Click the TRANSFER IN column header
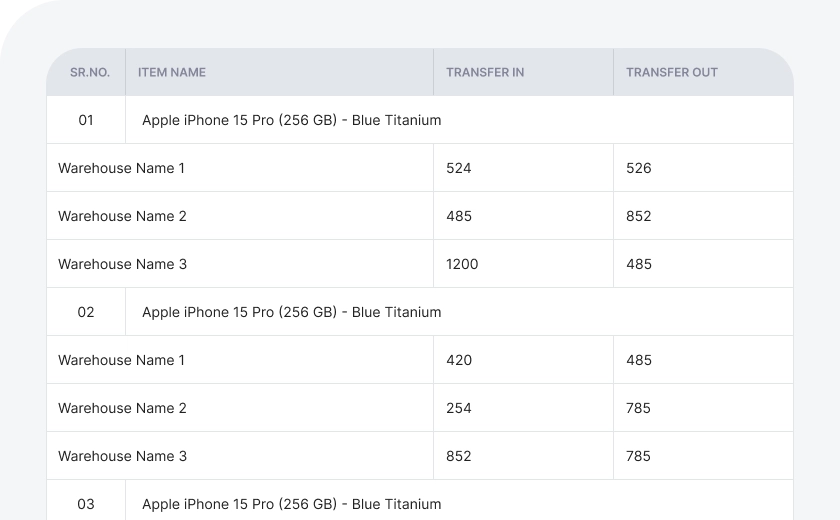This screenshot has width=840, height=520. click(x=485, y=72)
